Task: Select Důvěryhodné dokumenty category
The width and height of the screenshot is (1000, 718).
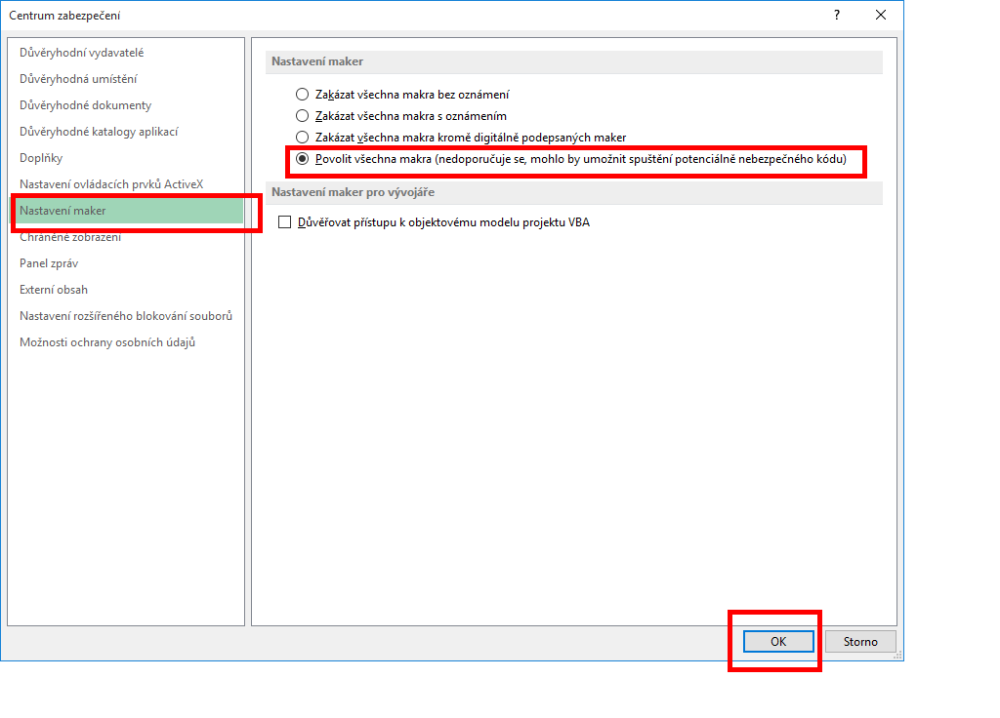Action: 85,105
